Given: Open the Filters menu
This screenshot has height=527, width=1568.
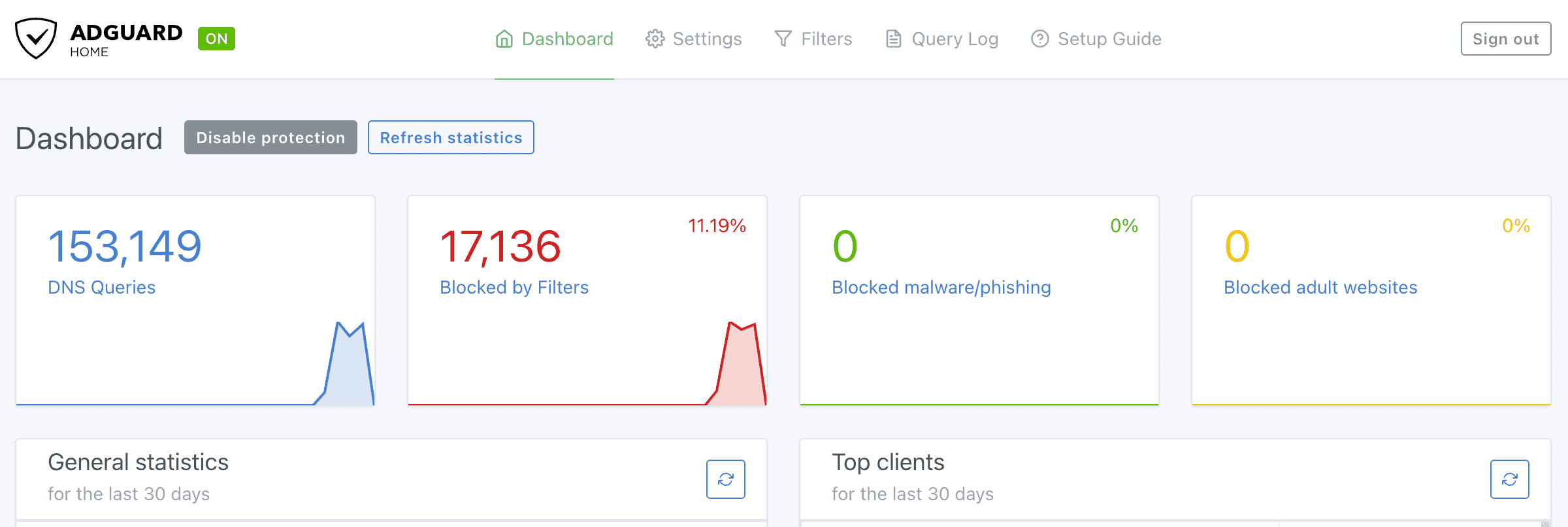Looking at the screenshot, I should tap(826, 39).
